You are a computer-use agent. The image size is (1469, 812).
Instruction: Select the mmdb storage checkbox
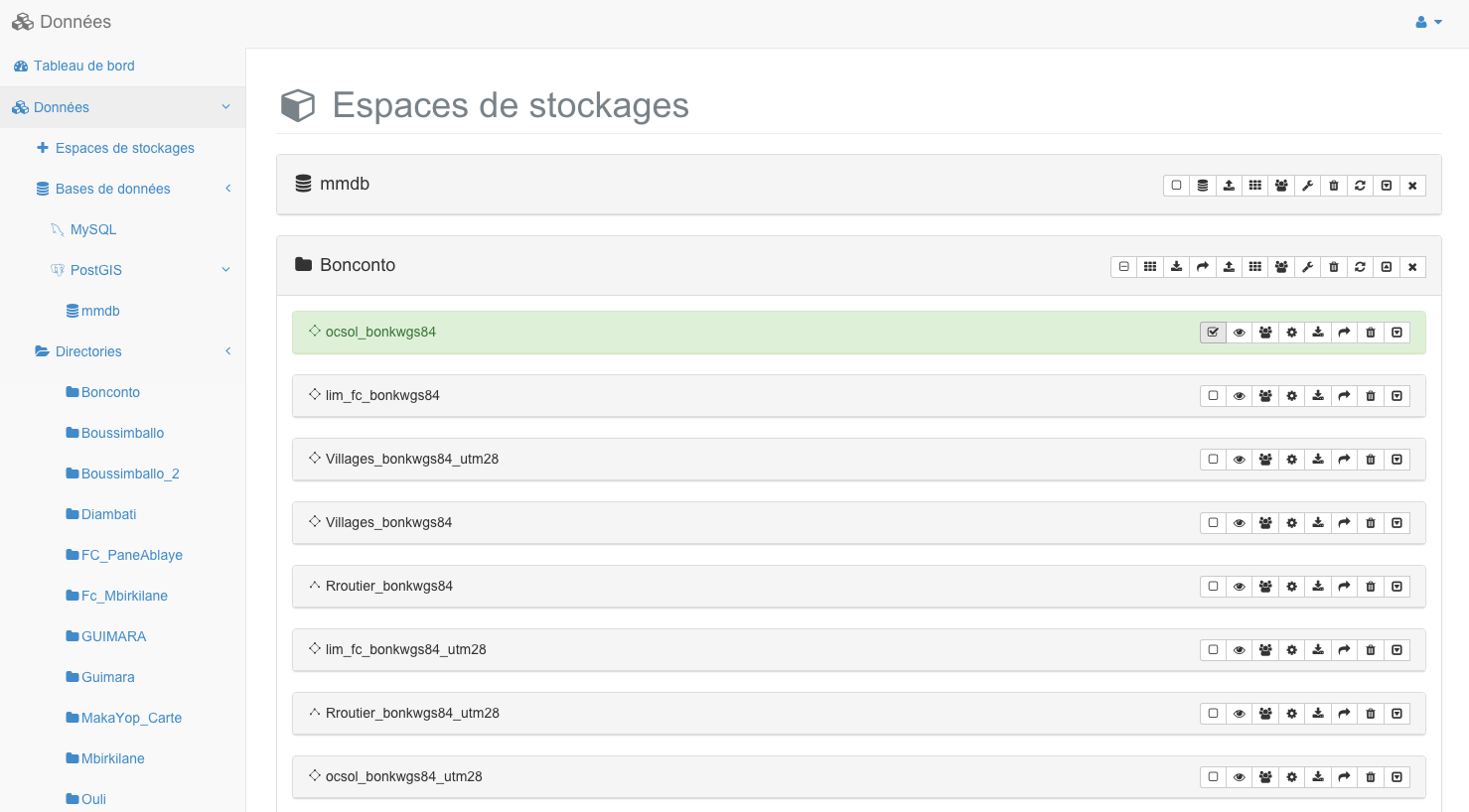coord(1177,186)
